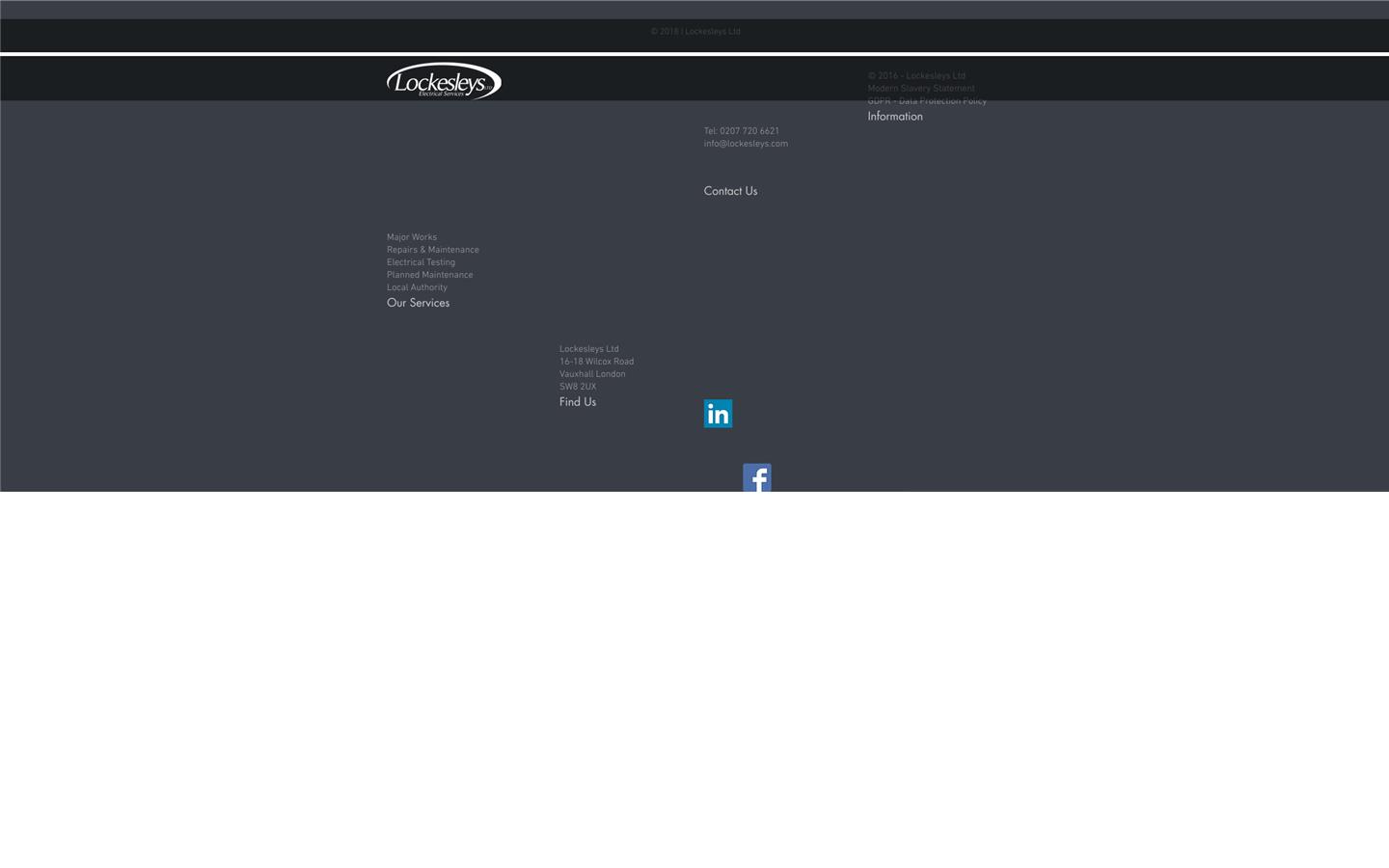Select the 16-18 Wilcox Road address text
This screenshot has width=1389, height=868.
(596, 361)
